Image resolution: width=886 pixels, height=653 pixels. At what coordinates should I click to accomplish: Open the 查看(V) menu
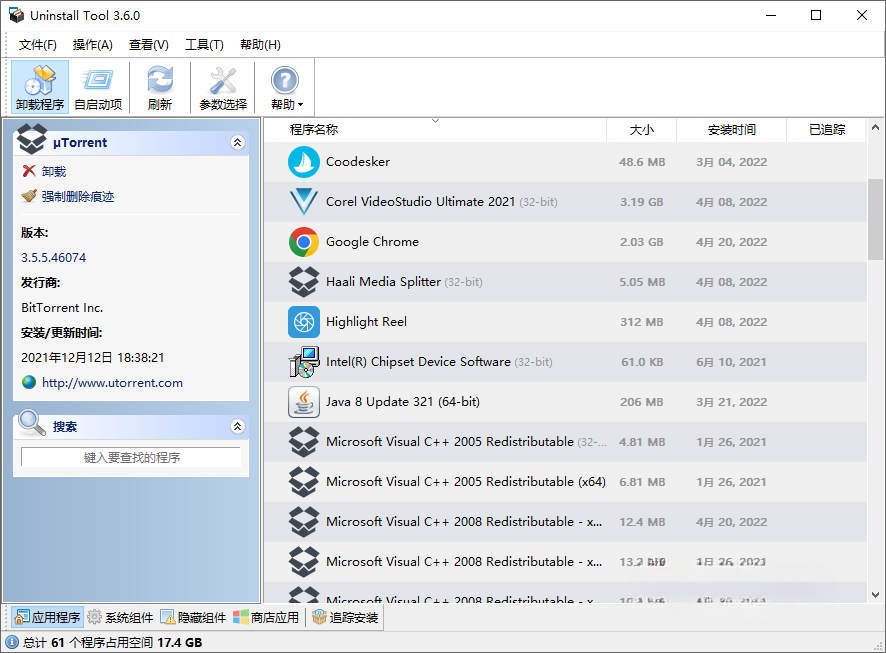tap(149, 45)
